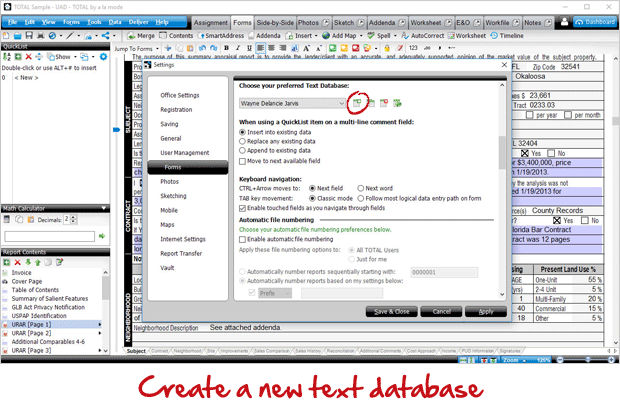Screen dimensions: 620x410
Task: Click the Apply button in Settings
Action: coord(486,312)
